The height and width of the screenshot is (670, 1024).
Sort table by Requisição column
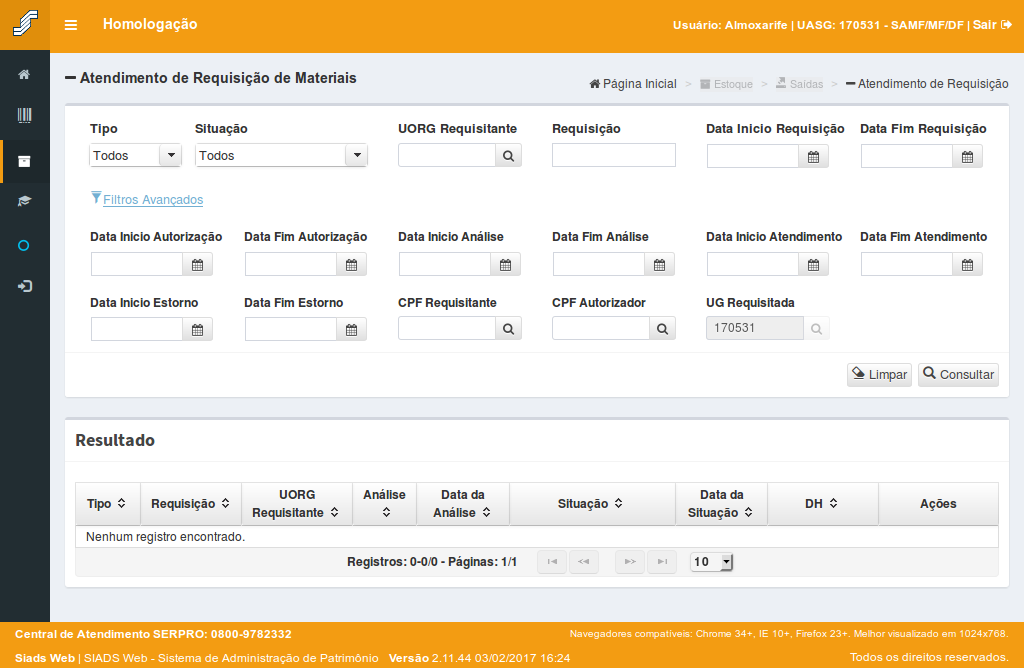point(191,503)
